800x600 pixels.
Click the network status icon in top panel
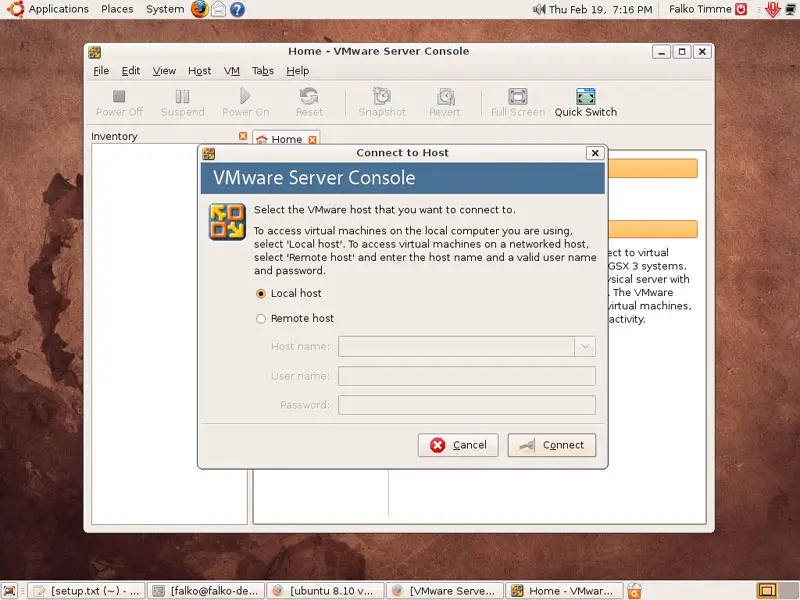point(791,9)
